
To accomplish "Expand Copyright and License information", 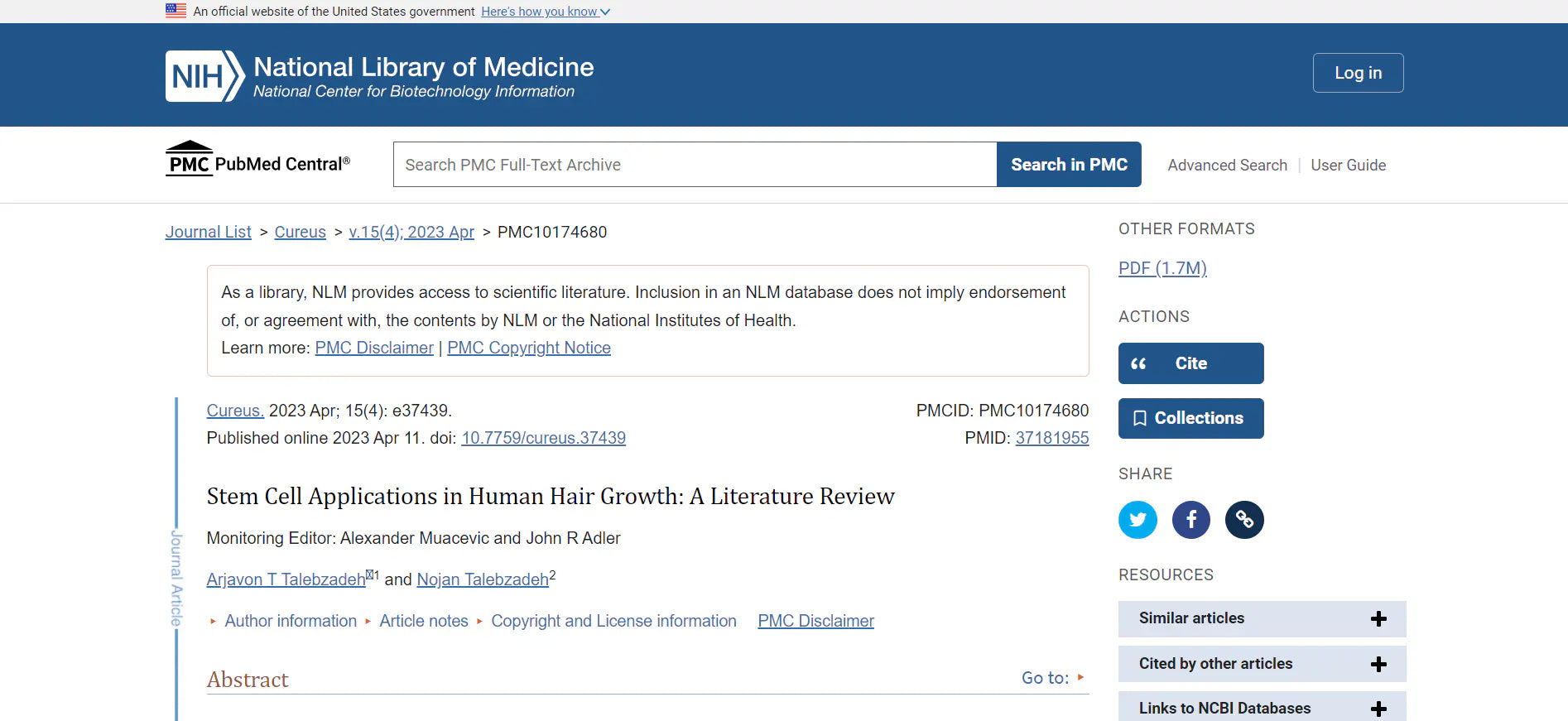I will (x=613, y=621).
